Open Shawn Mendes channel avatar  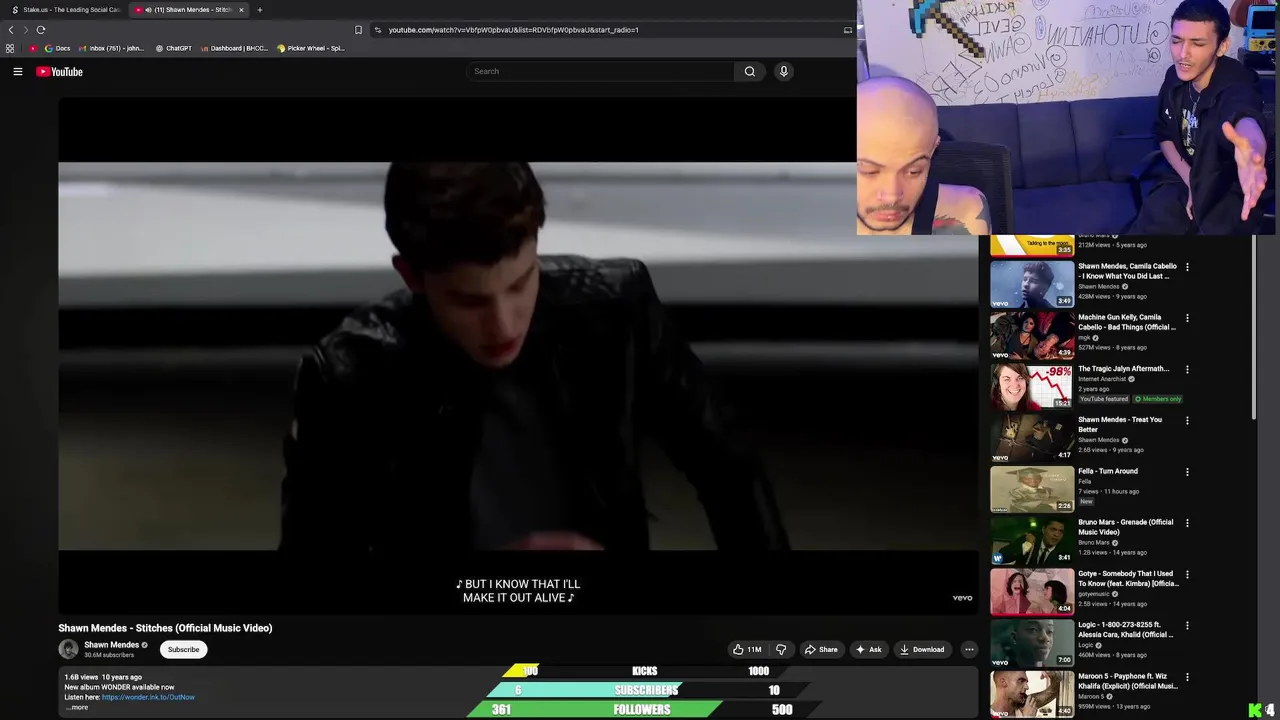click(68, 649)
